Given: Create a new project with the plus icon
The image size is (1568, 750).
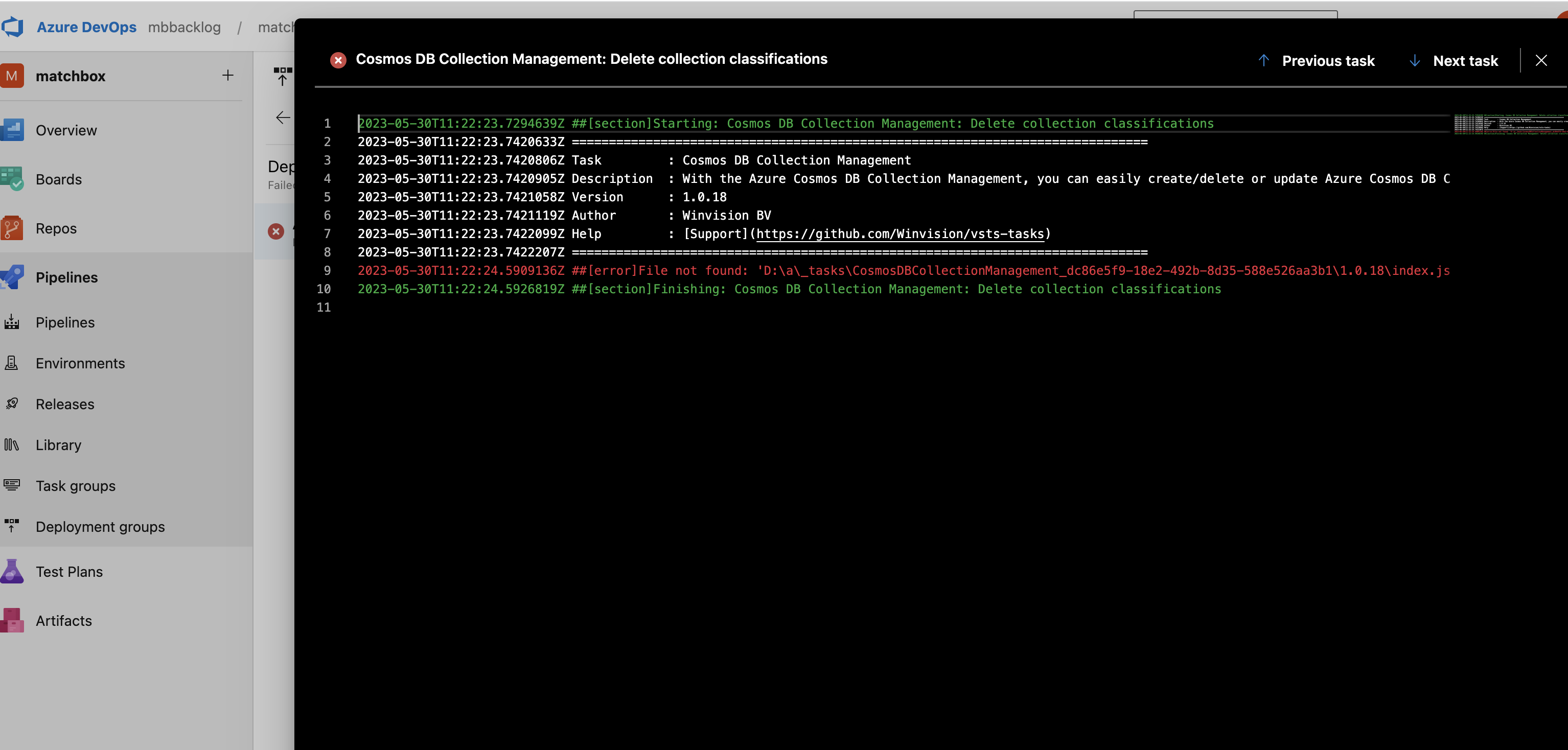Looking at the screenshot, I should point(227,75).
